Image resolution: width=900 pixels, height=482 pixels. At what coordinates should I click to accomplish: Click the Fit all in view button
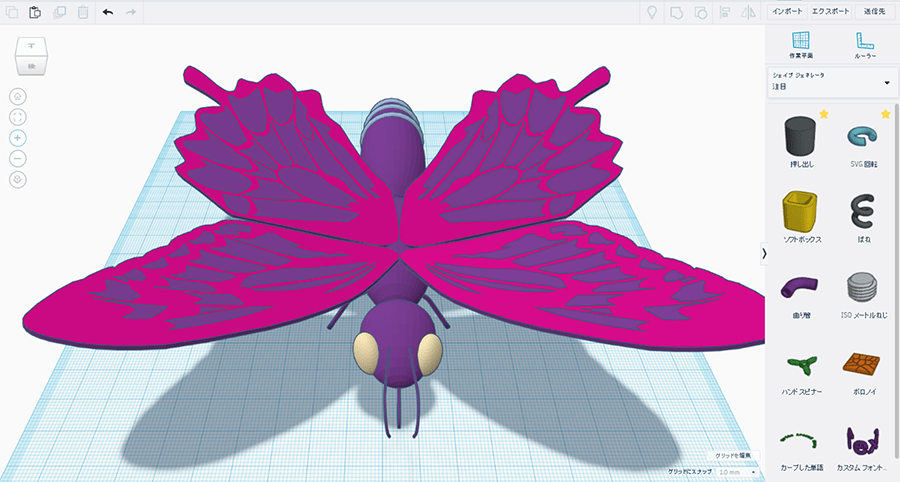18,117
